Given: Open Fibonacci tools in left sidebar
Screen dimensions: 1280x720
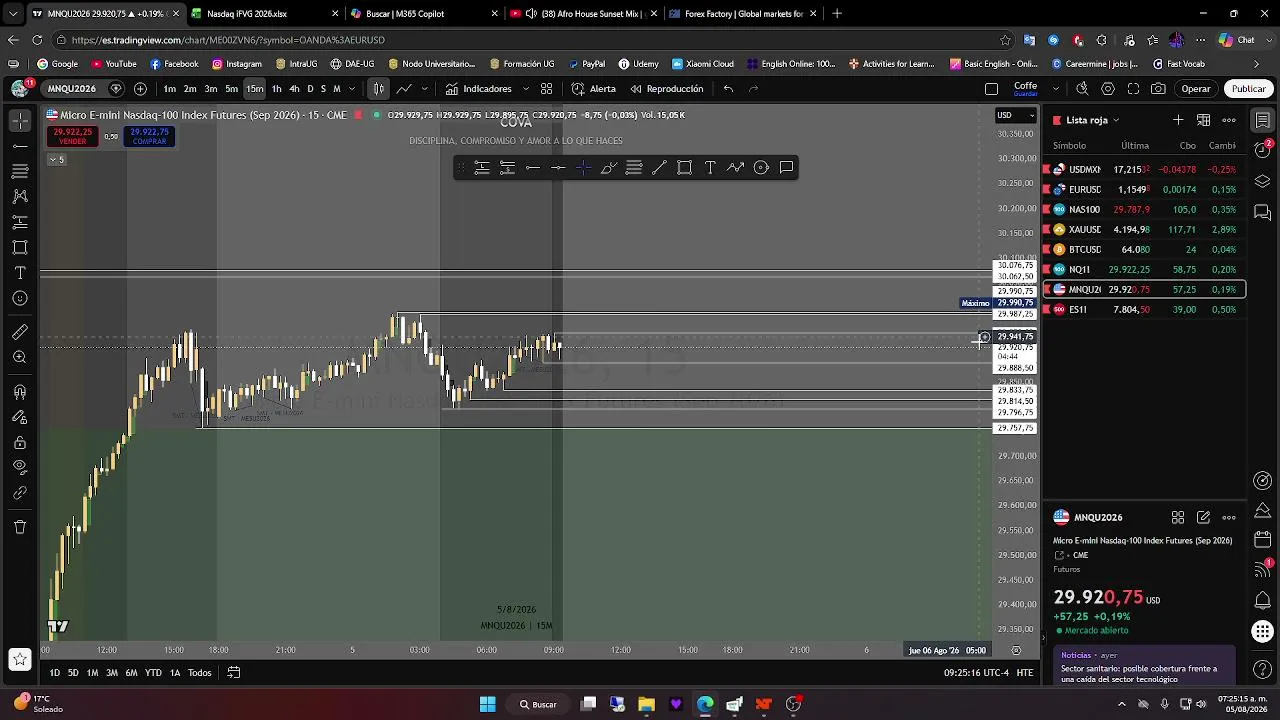Looking at the screenshot, I should tap(20, 171).
